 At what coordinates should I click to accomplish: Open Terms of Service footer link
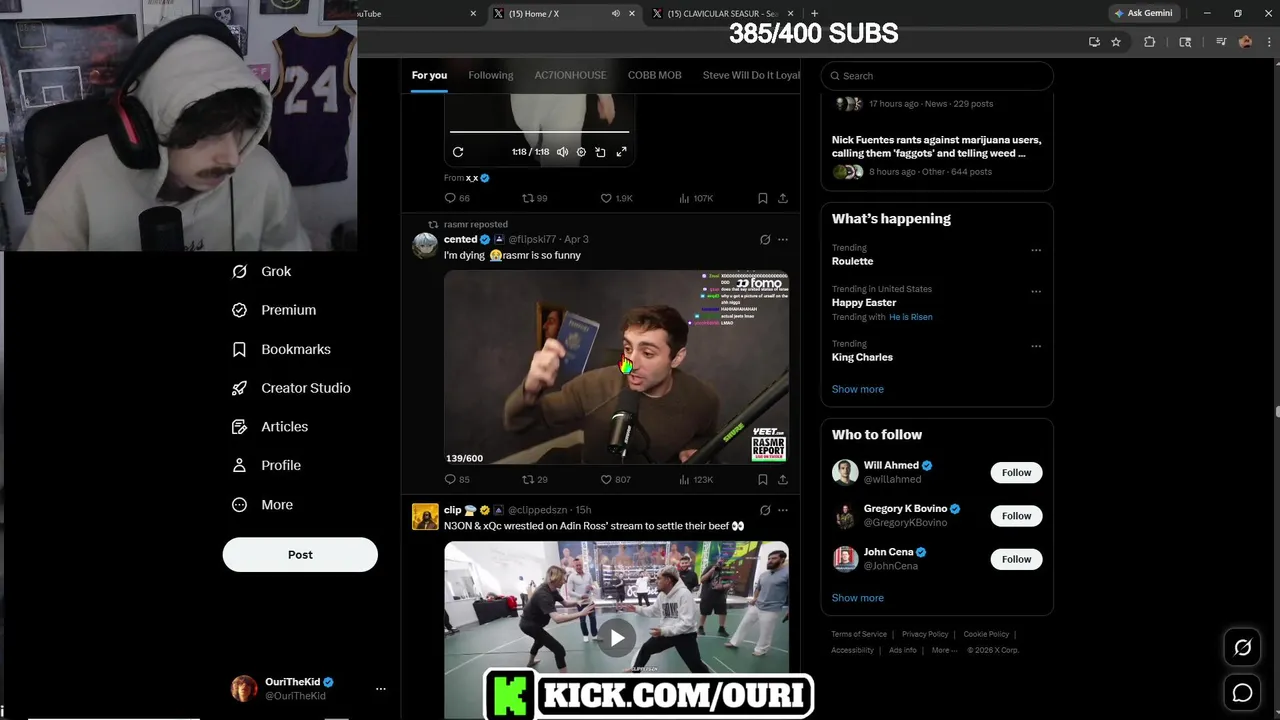click(x=859, y=634)
